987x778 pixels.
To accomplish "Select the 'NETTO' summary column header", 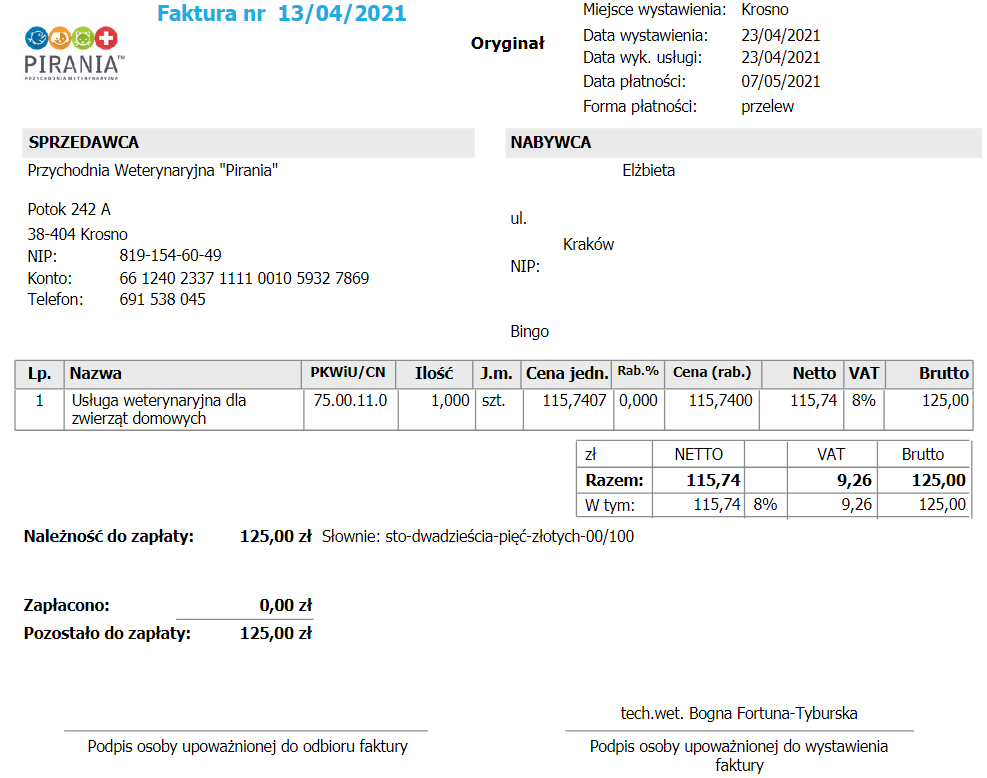I will tap(699, 454).
